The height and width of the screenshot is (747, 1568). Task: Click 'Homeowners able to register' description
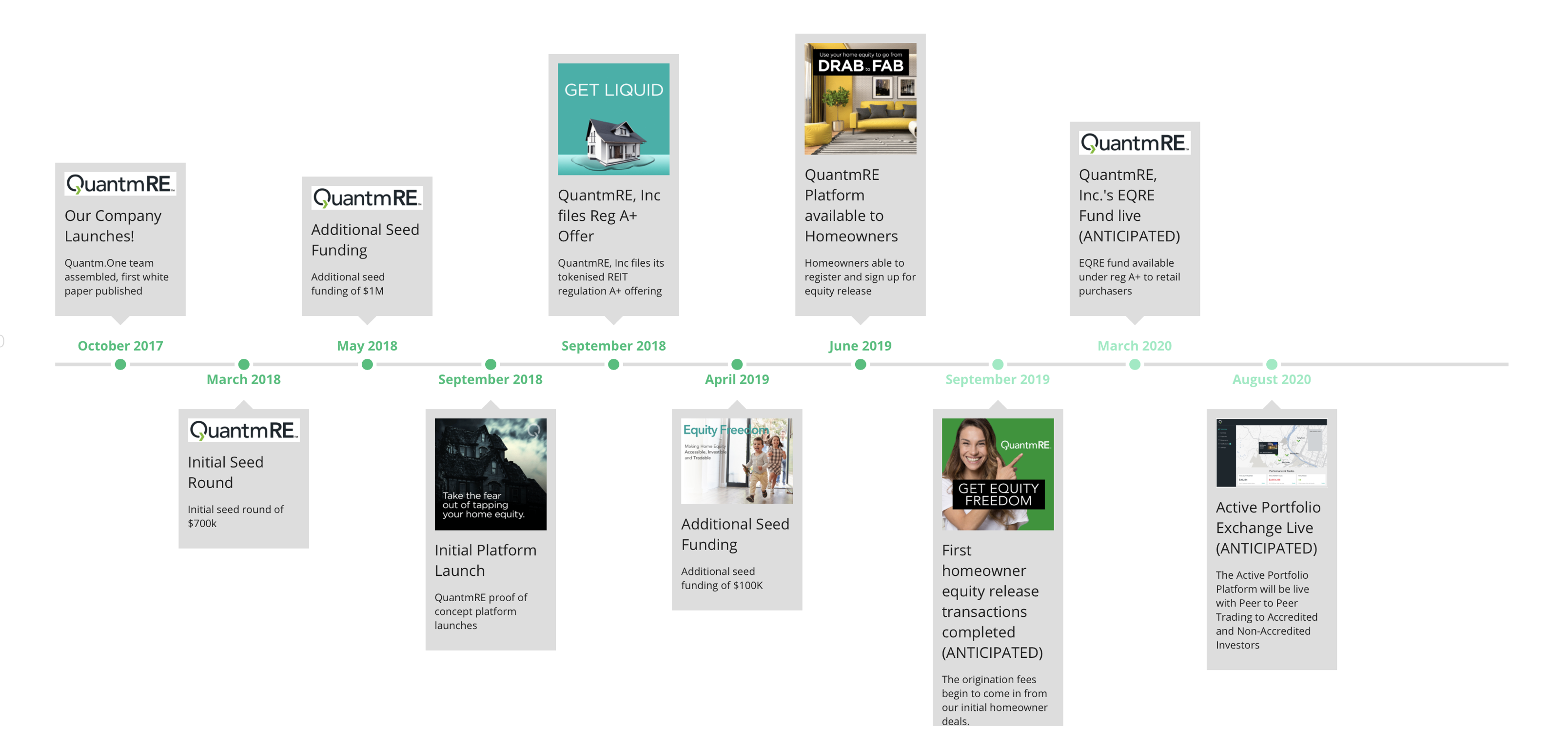860,277
